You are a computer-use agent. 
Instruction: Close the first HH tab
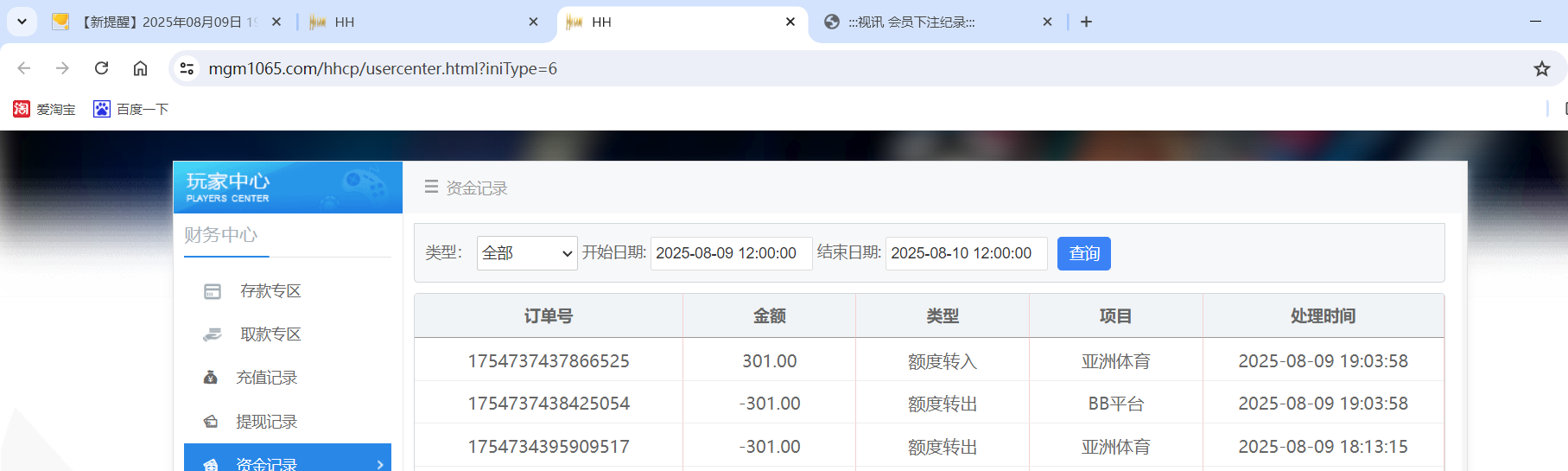[533, 22]
